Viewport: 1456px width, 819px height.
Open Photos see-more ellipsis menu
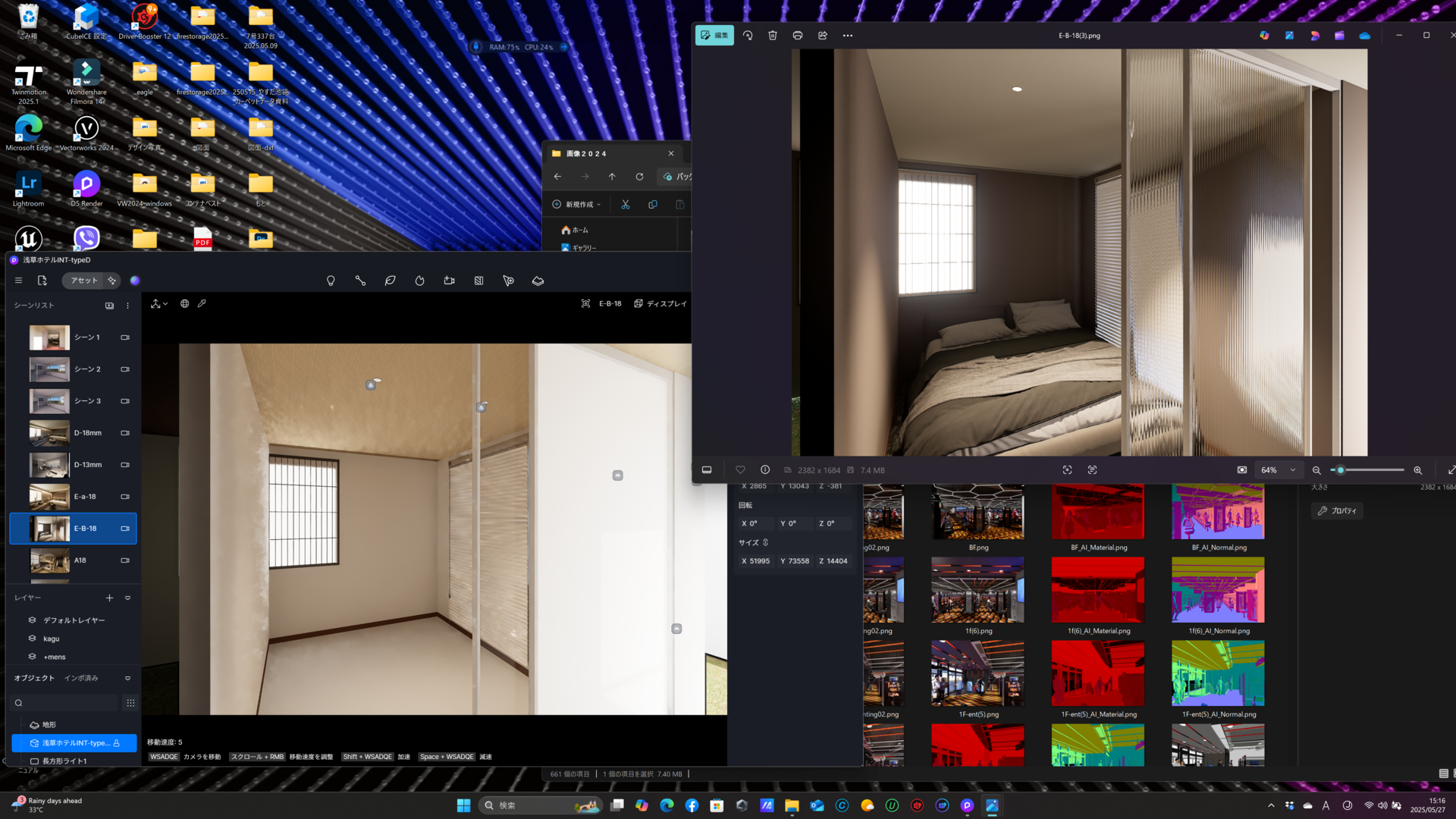848,36
